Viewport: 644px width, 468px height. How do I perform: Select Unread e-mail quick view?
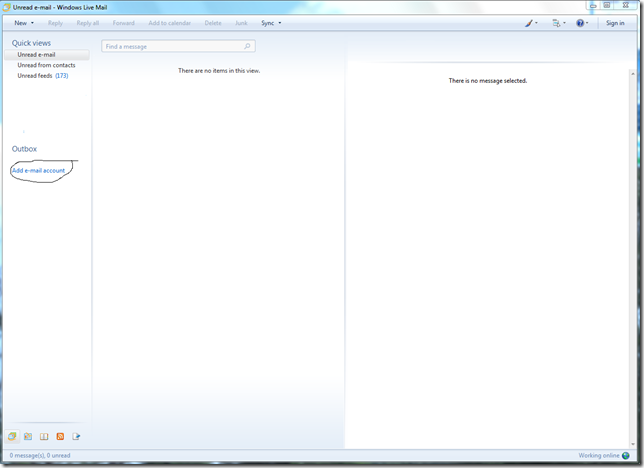pyautogui.click(x=47, y=55)
